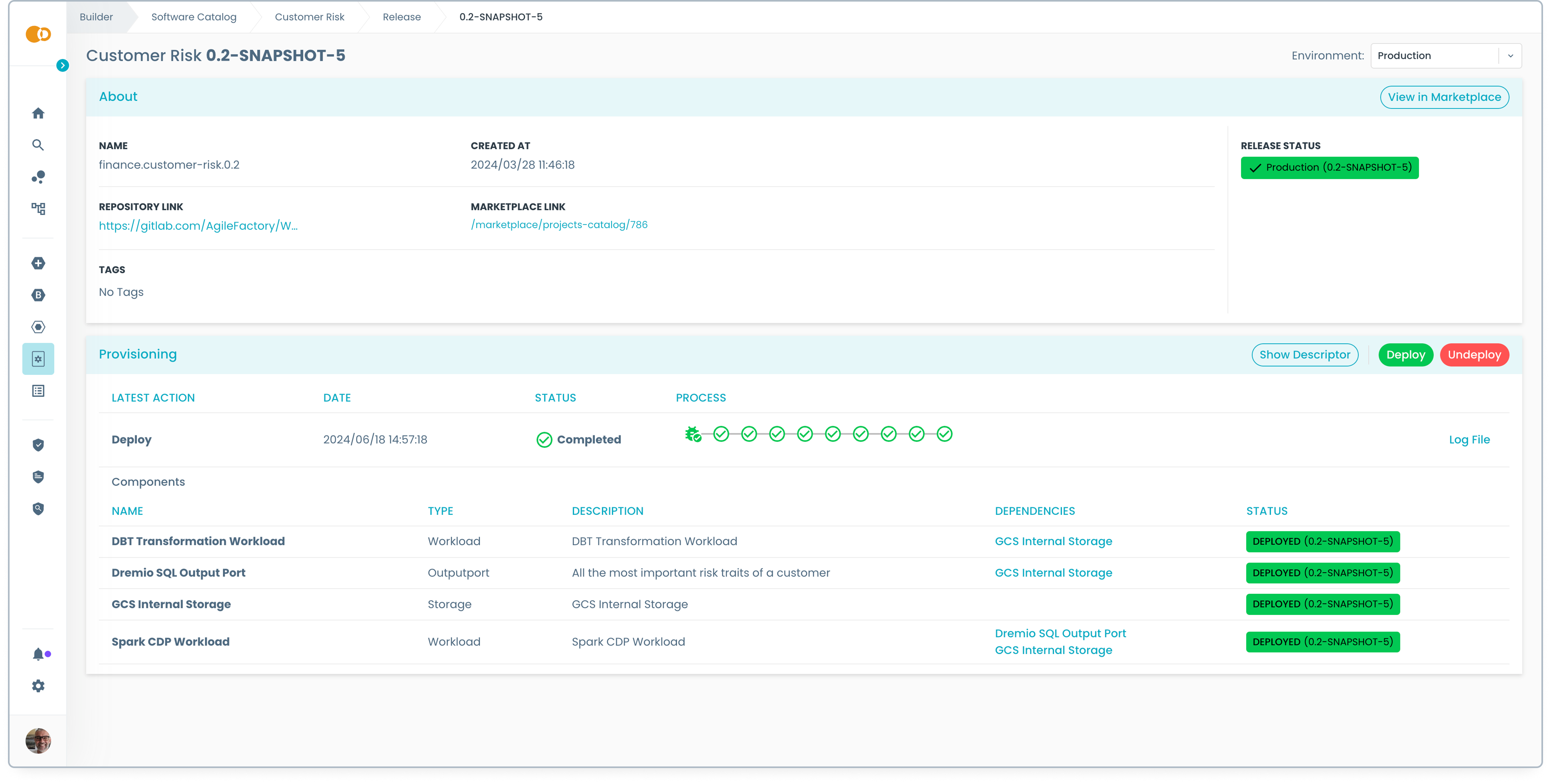Select the Search icon in sidebar

coord(38,144)
